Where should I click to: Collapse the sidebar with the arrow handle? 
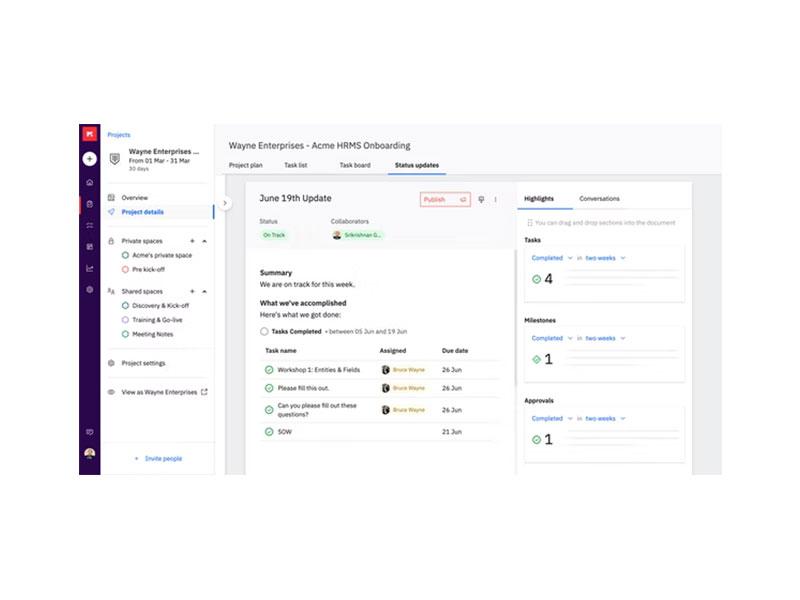click(x=225, y=203)
